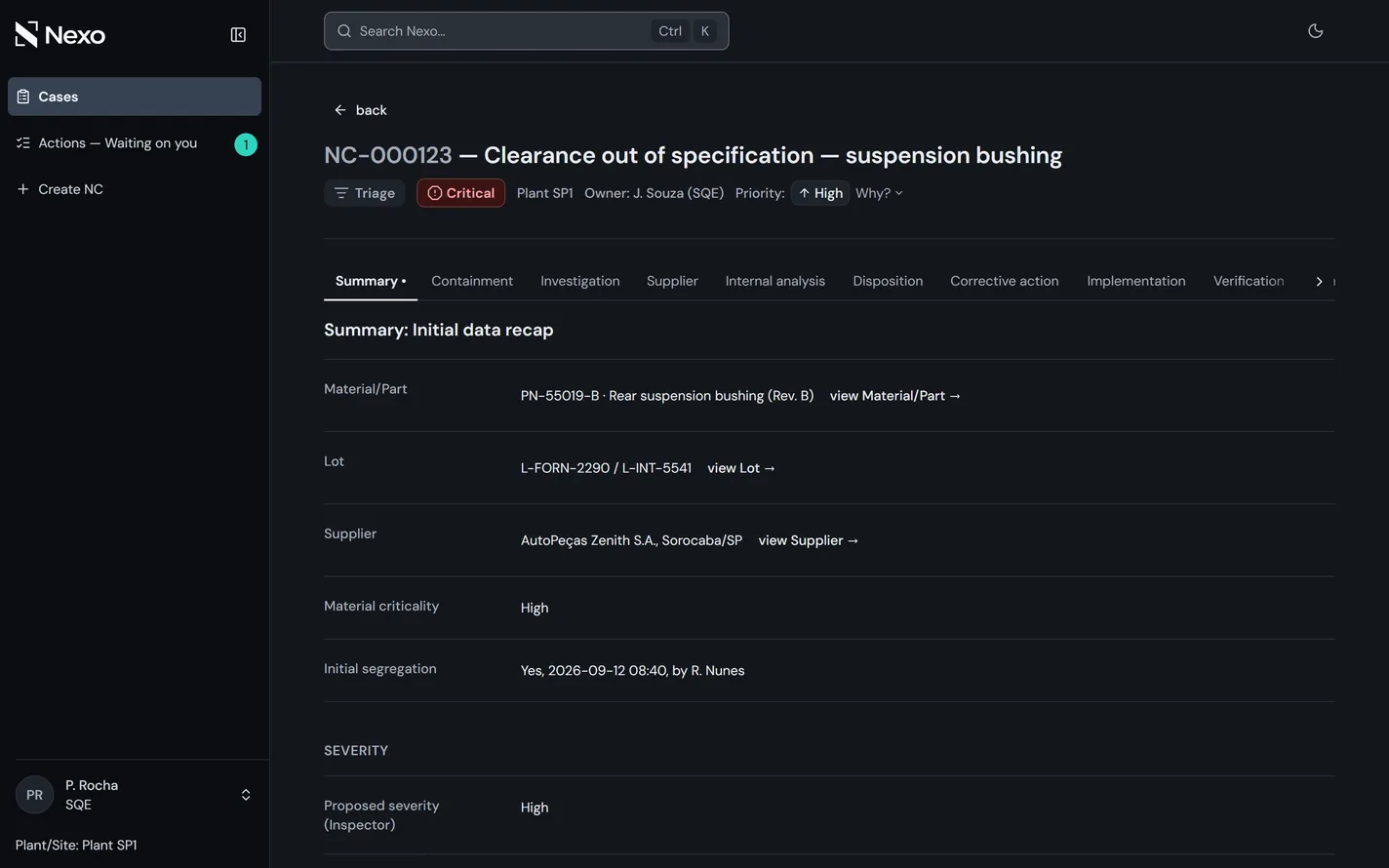Screen dimensions: 1389x868
Task: Open the Cases section
Action: click(x=135, y=97)
